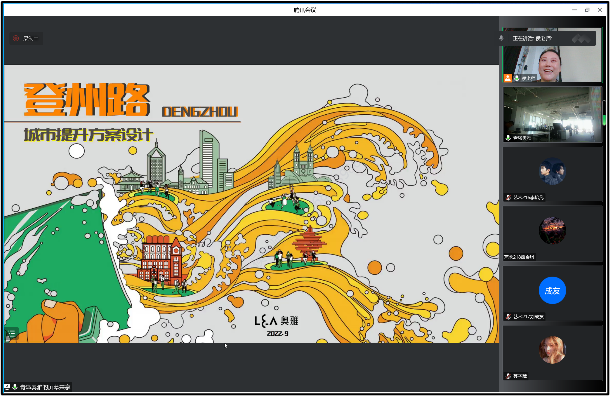Click muted mic icon under blonde avatar tile
The width and height of the screenshot is (610, 396).
coord(508,376)
